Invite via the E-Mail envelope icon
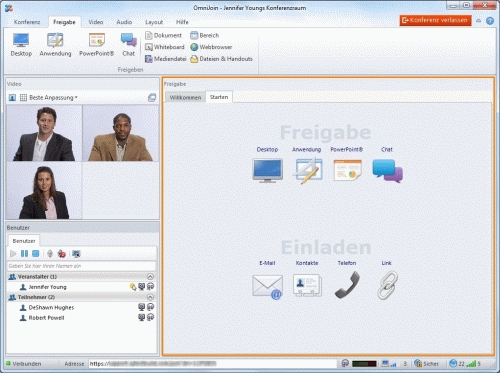 tap(267, 286)
